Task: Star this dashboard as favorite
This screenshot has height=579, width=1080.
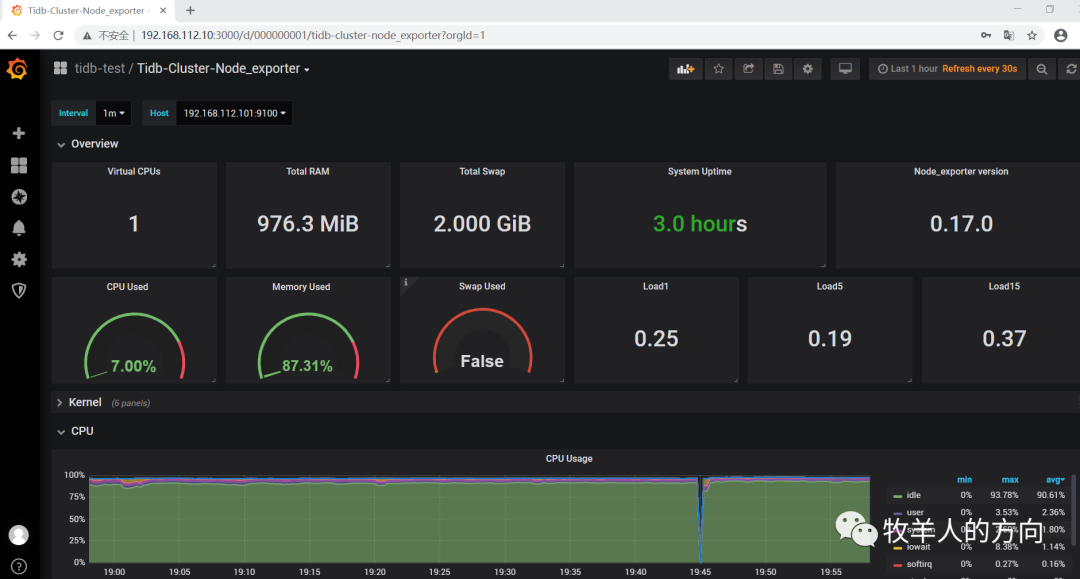Action: pos(718,69)
